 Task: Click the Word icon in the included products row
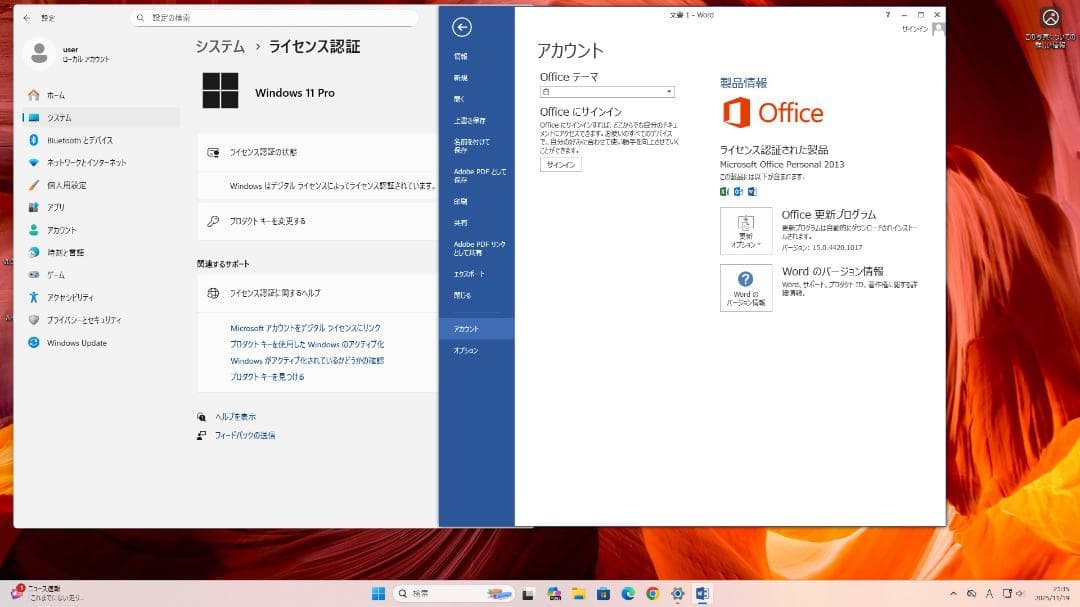point(753,190)
